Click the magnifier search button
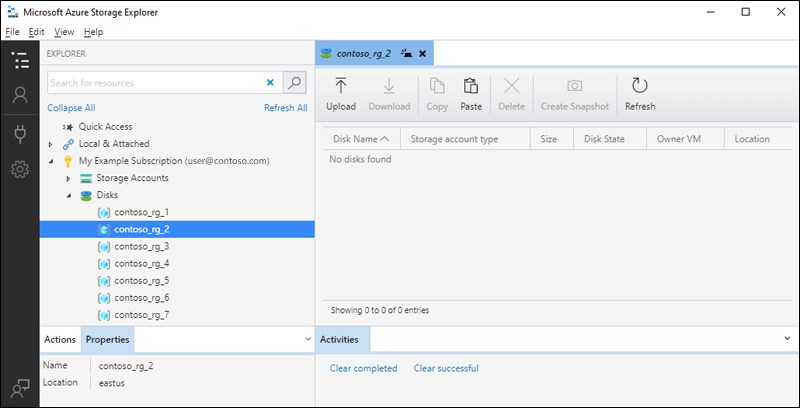Image resolution: width=800 pixels, height=408 pixels. point(294,83)
